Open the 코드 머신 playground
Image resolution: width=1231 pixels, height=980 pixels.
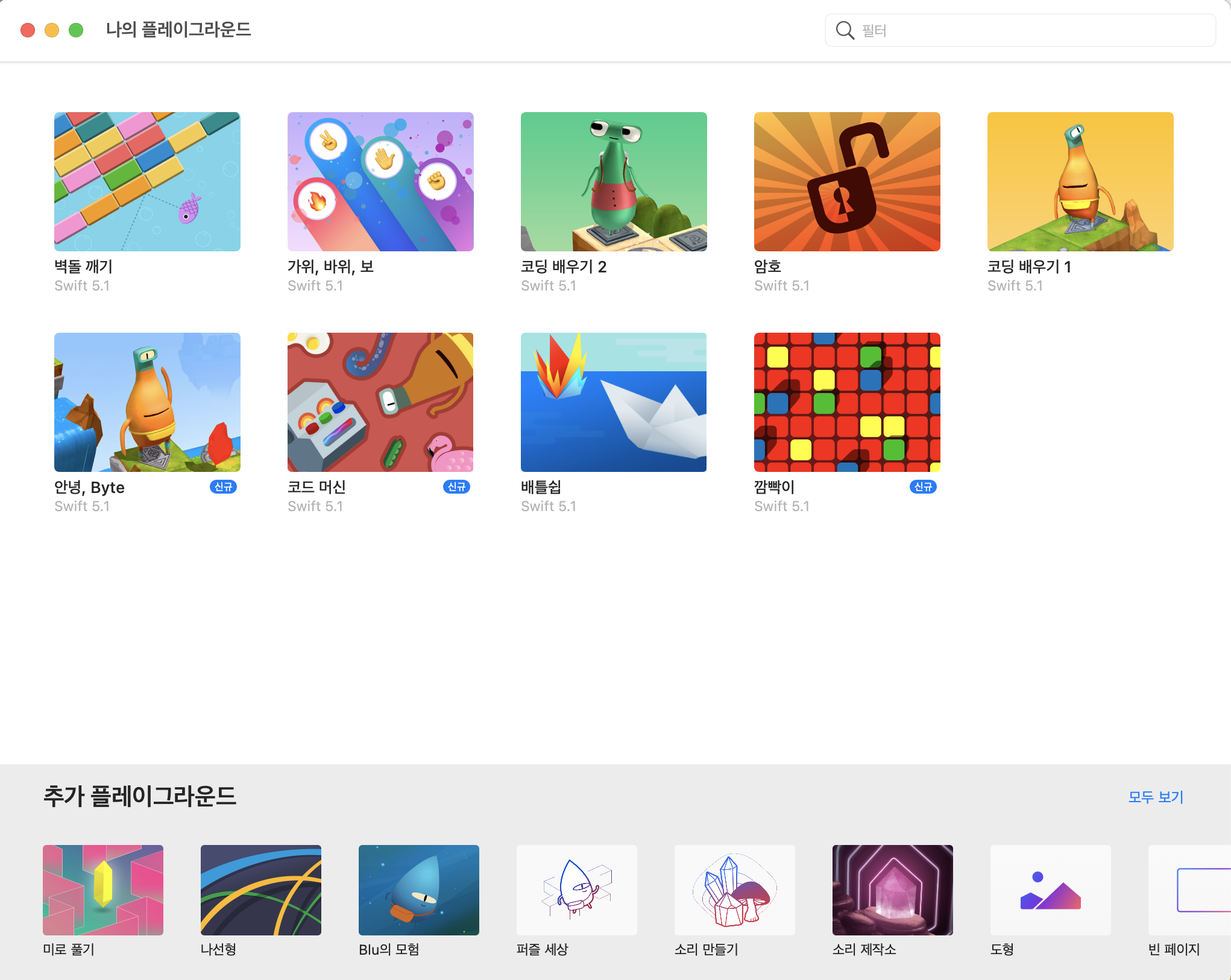(380, 402)
